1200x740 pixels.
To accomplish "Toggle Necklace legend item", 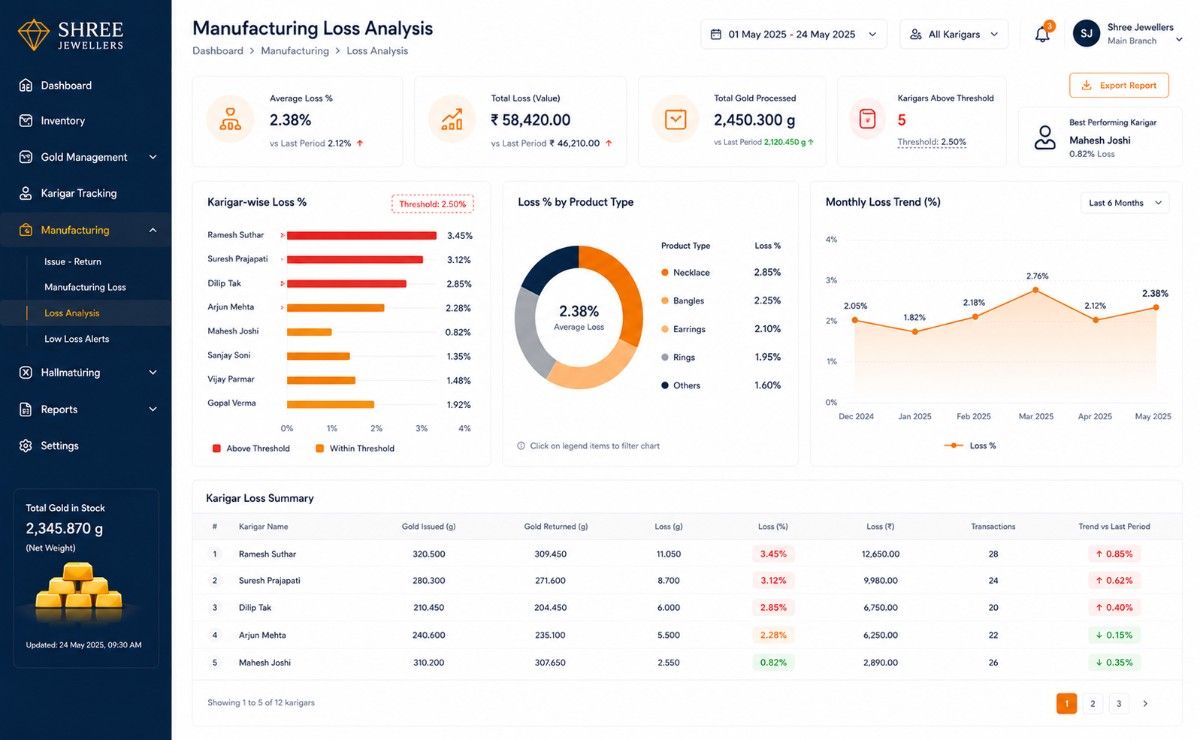I will [685, 273].
